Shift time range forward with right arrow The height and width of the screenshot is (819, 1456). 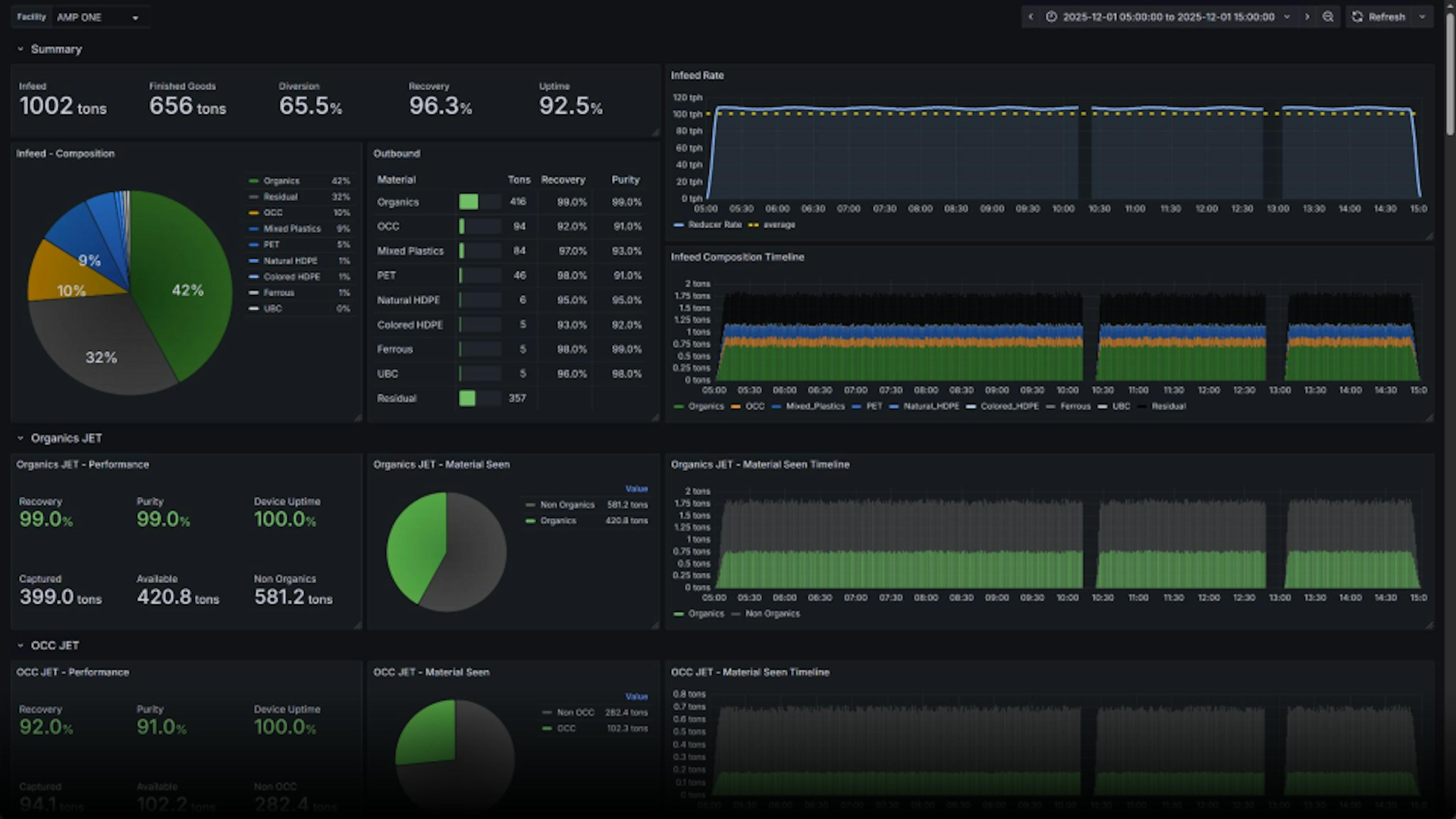click(x=1307, y=17)
